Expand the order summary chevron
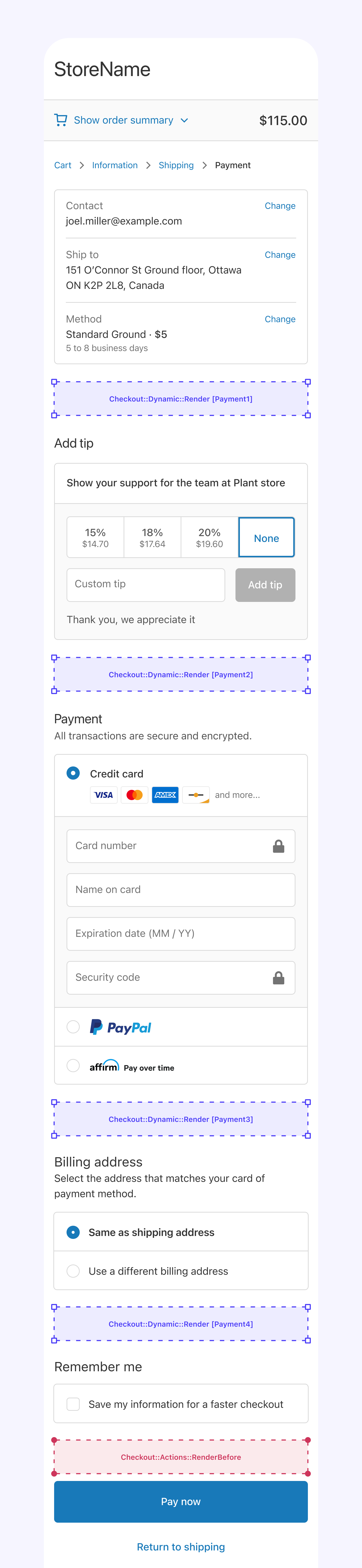362x1568 pixels. tap(184, 120)
